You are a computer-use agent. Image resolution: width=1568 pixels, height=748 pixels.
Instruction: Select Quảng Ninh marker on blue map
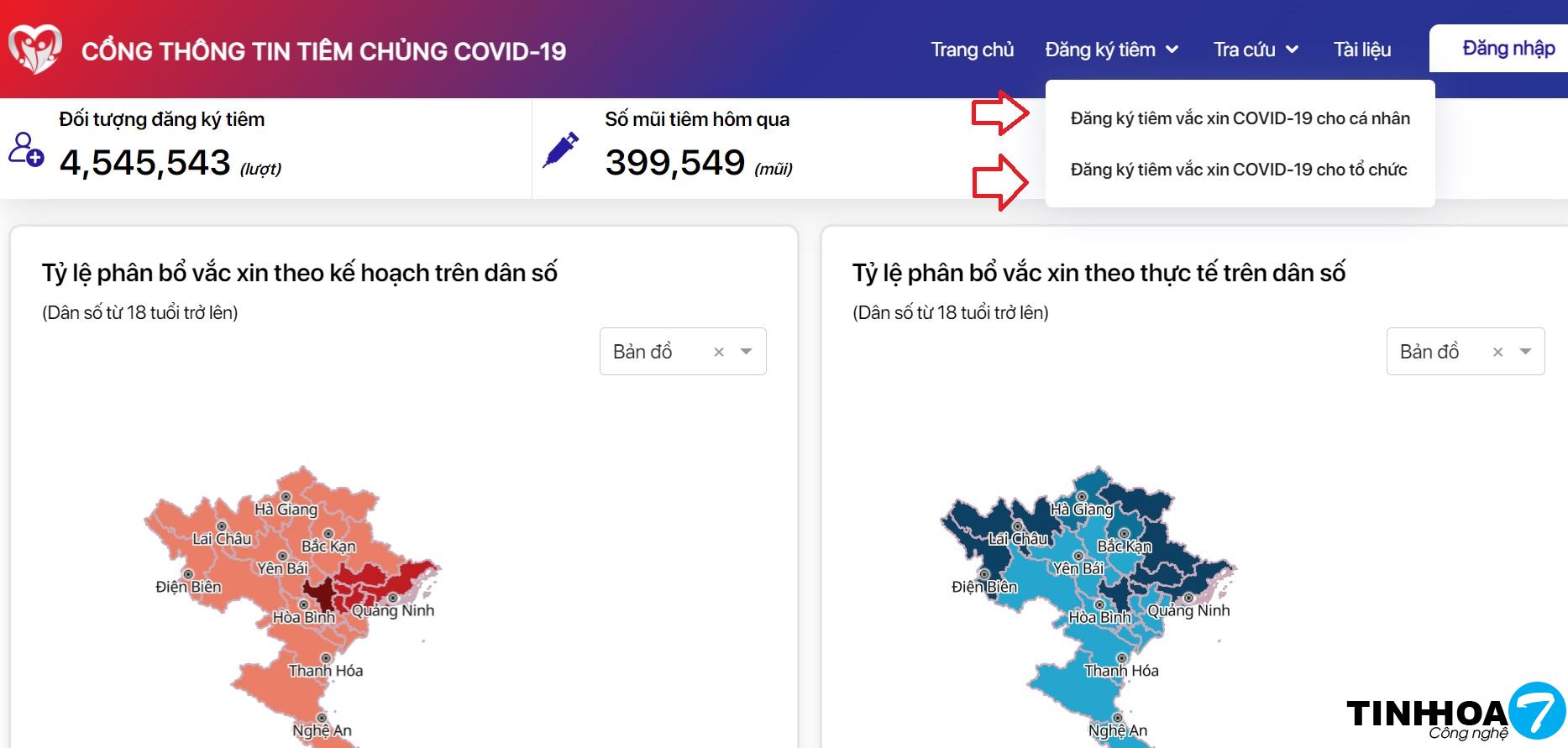tap(1188, 599)
